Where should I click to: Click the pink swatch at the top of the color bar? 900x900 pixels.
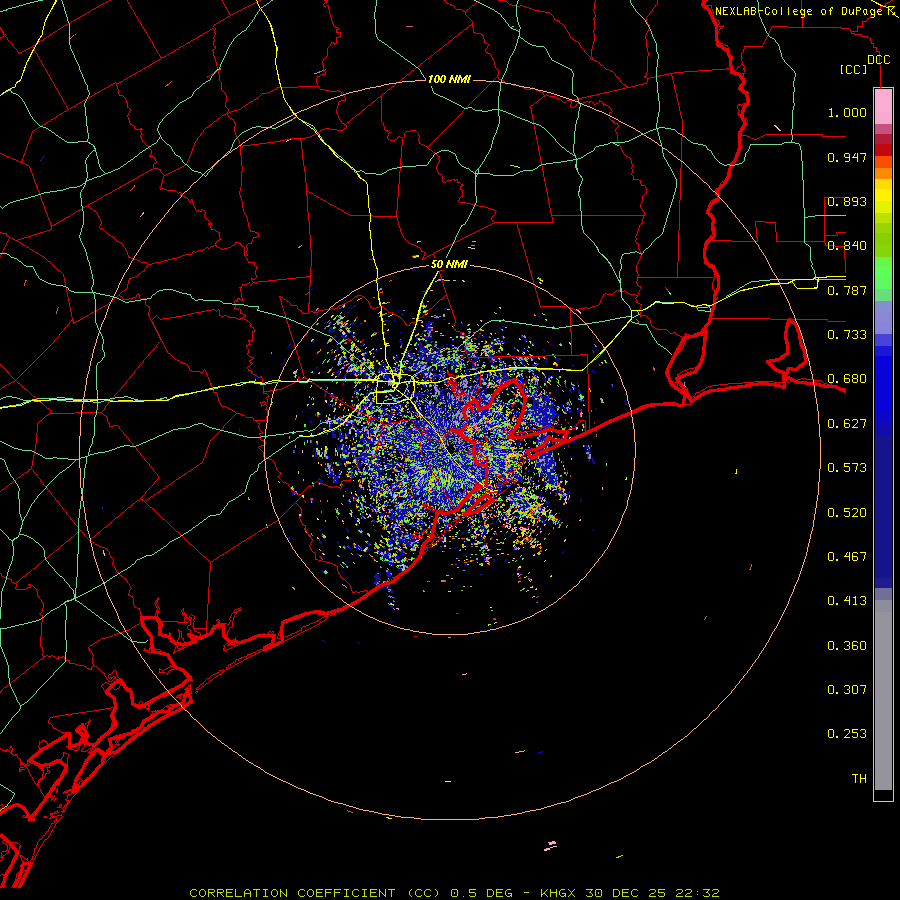pyautogui.click(x=883, y=106)
